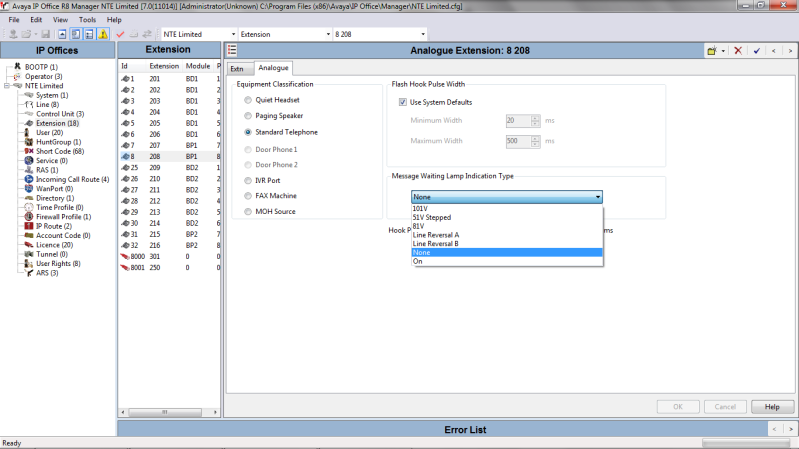Click the open configuration file folder icon
Screen dimensions: 799x449
pos(26,34)
